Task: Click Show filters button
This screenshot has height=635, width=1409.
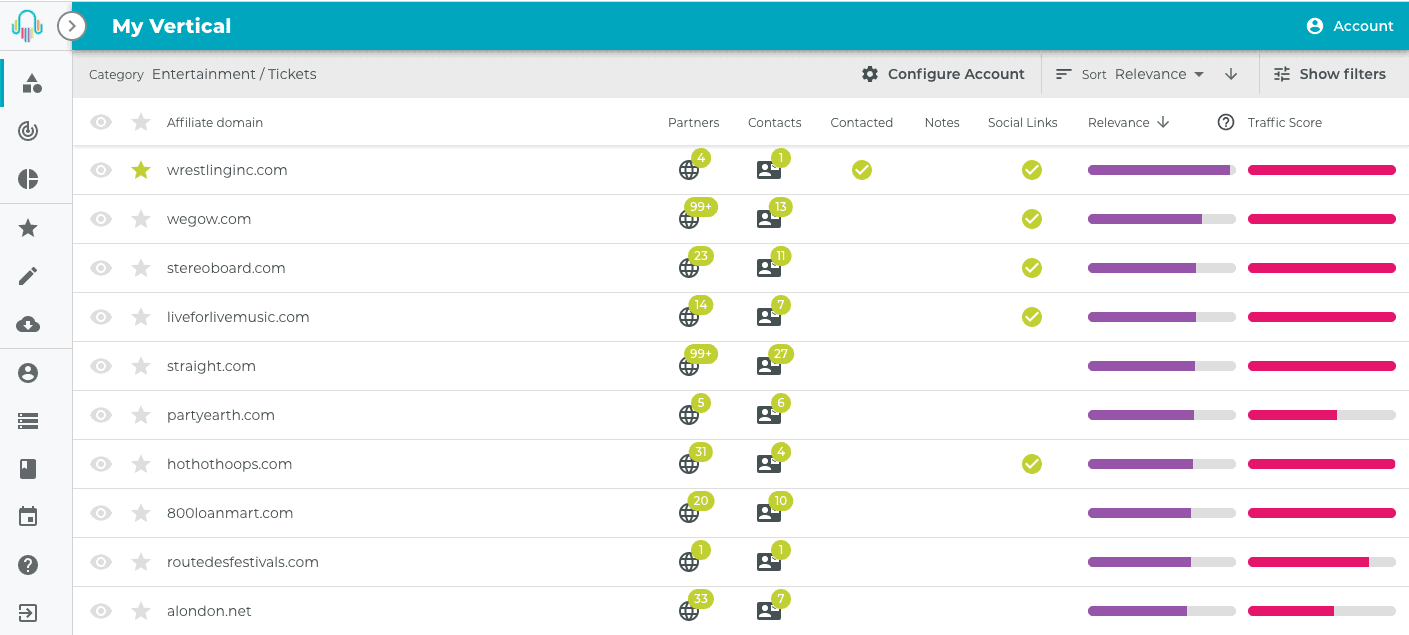Action: (1329, 74)
